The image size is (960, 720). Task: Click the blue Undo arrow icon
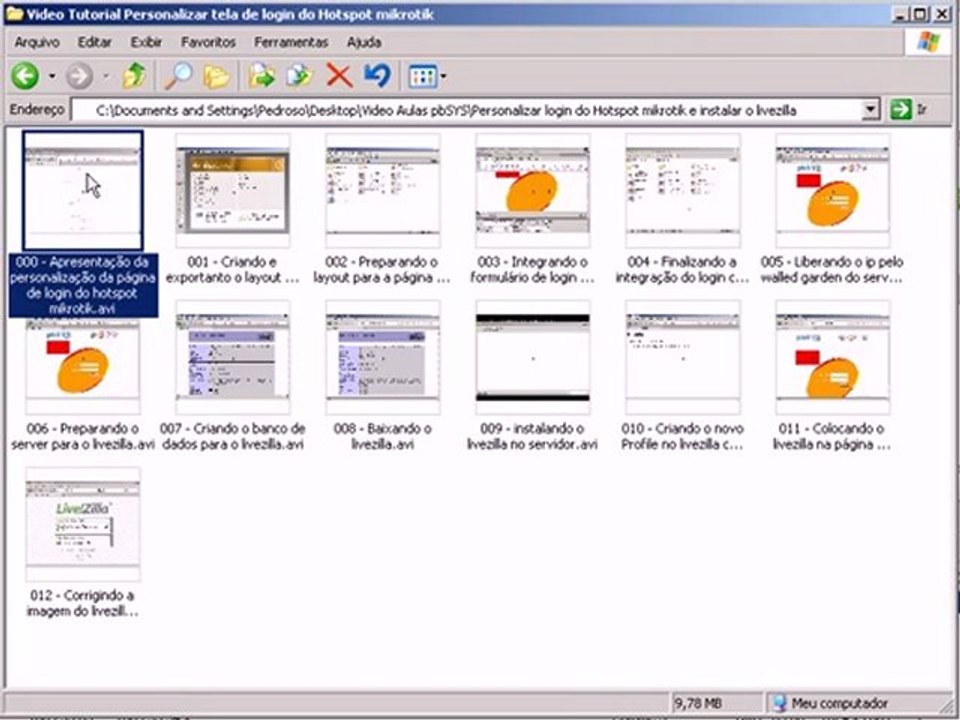click(x=377, y=75)
